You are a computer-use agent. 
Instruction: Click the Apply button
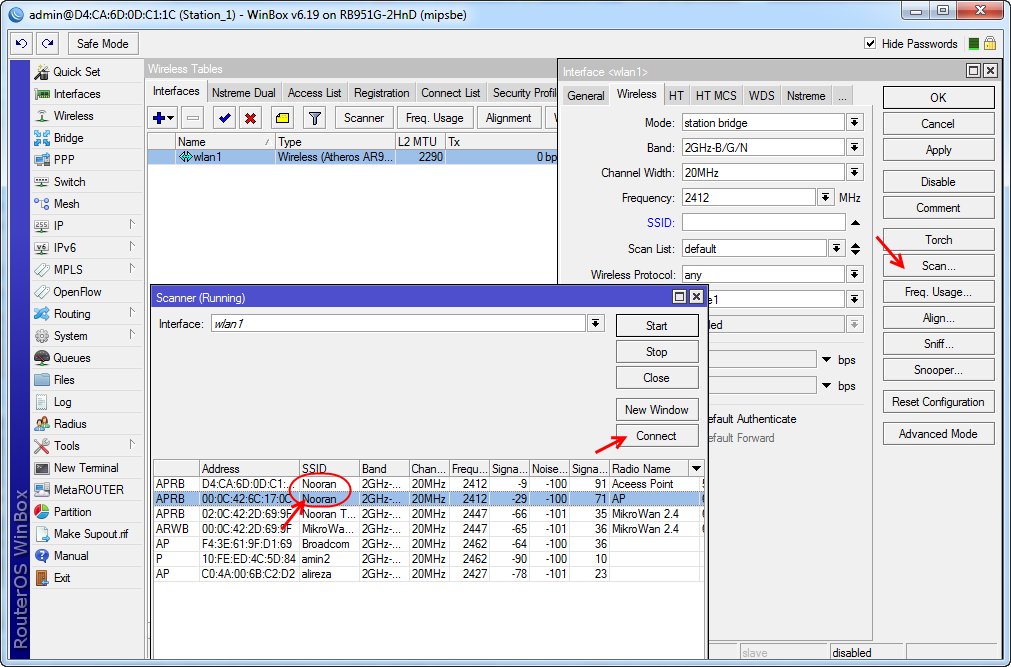coord(938,150)
